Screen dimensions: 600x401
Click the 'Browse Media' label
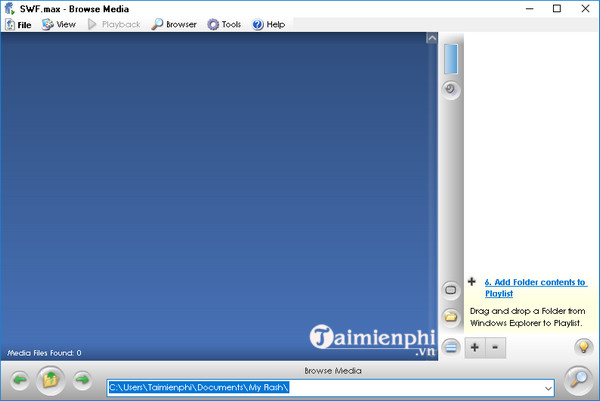click(x=333, y=371)
